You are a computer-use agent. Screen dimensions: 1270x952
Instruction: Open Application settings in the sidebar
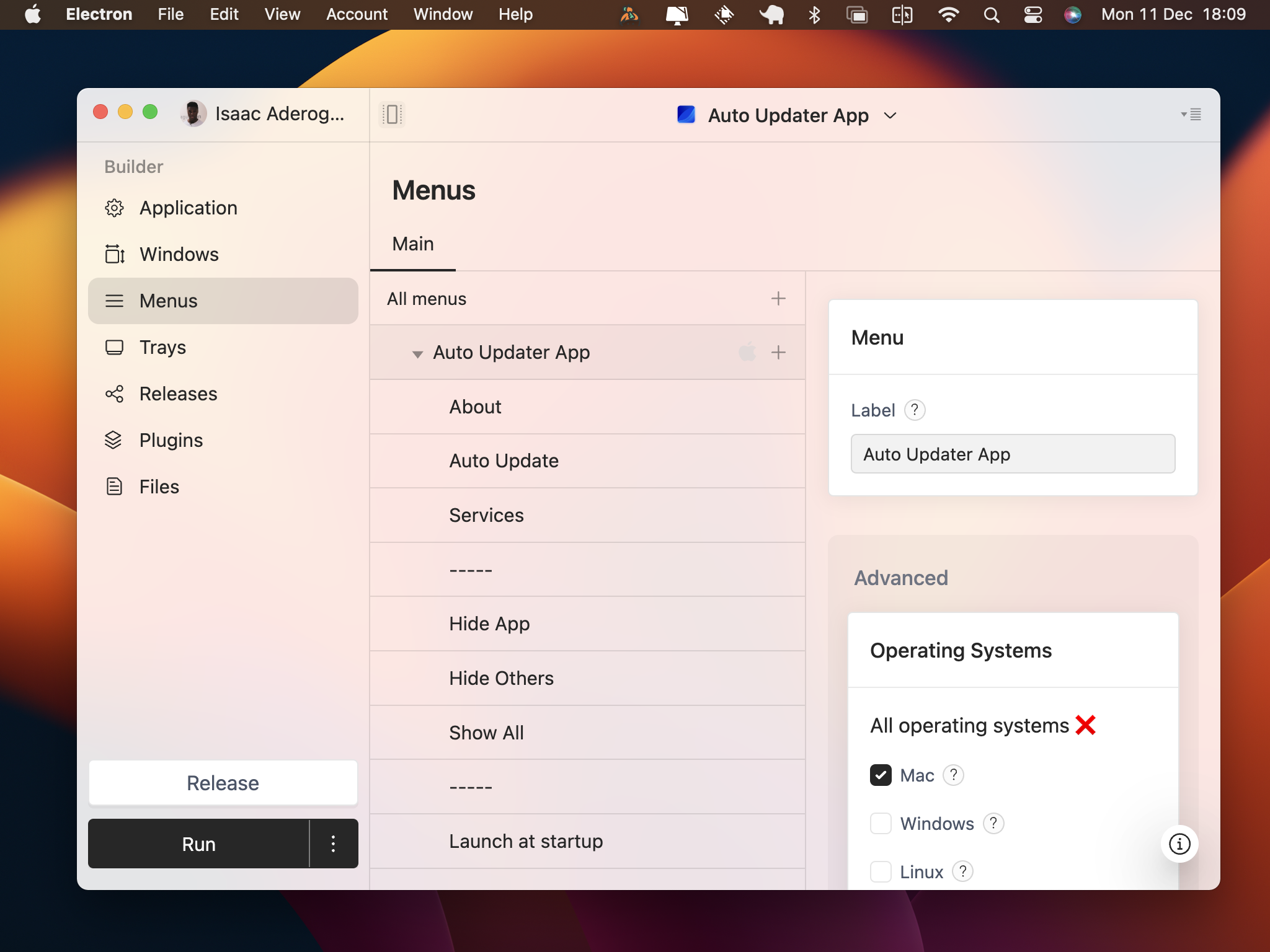click(x=188, y=208)
